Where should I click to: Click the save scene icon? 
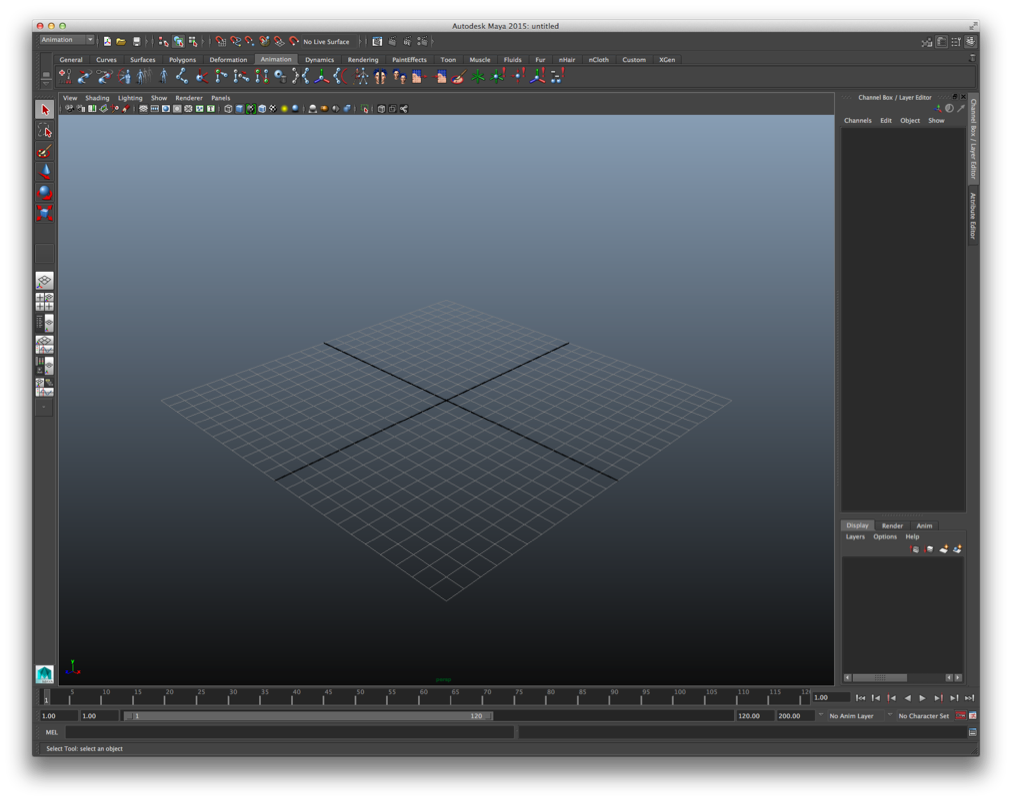coord(136,42)
